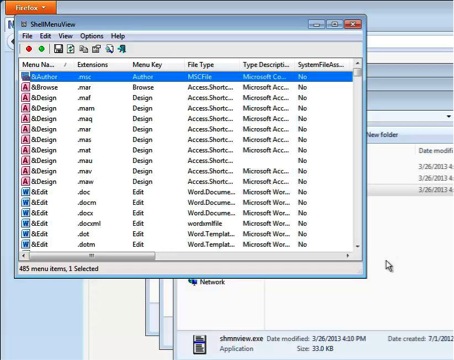Viewport: 454px width, 360px height.
Task: Click the Refresh toolbar icon
Action: [x=71, y=49]
